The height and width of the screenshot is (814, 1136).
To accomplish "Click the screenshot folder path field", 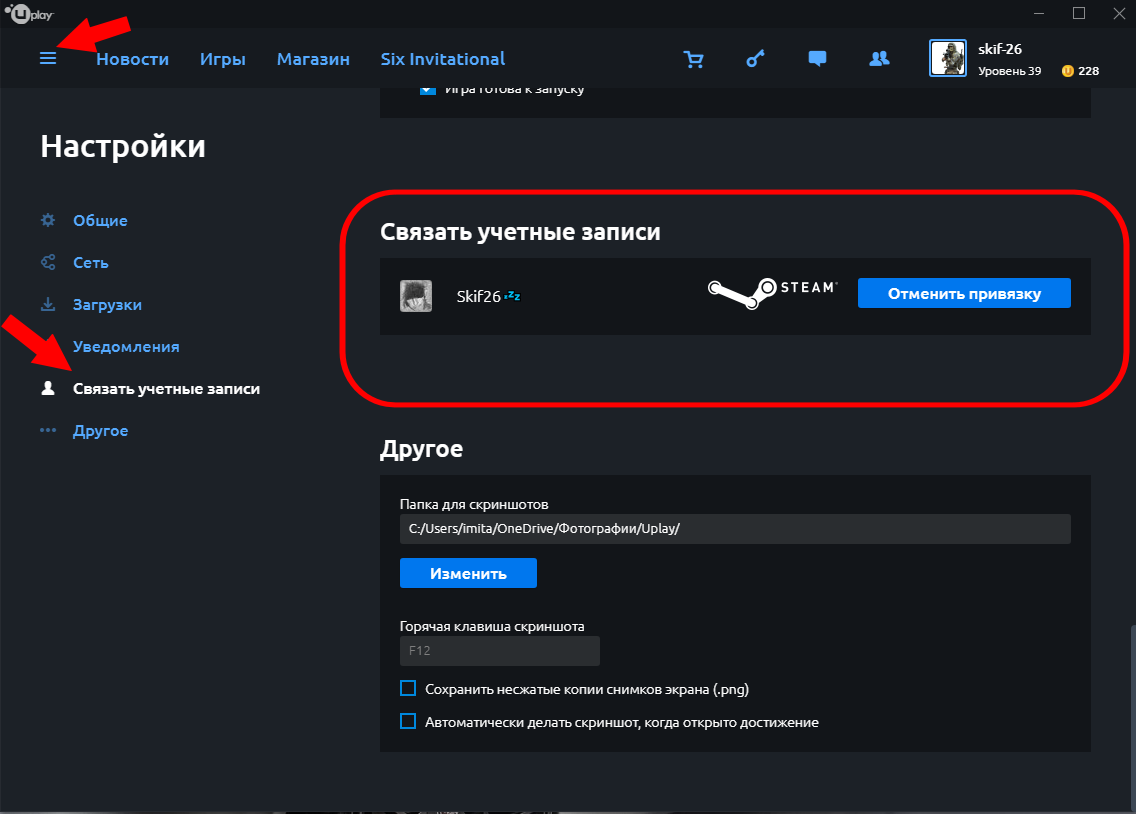I will point(735,529).
